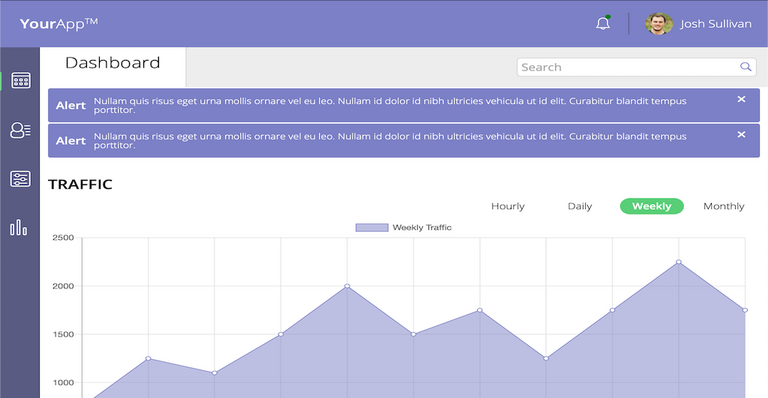This screenshot has height=398, width=768.
Task: Click the search magnifier icon
Action: (x=745, y=67)
